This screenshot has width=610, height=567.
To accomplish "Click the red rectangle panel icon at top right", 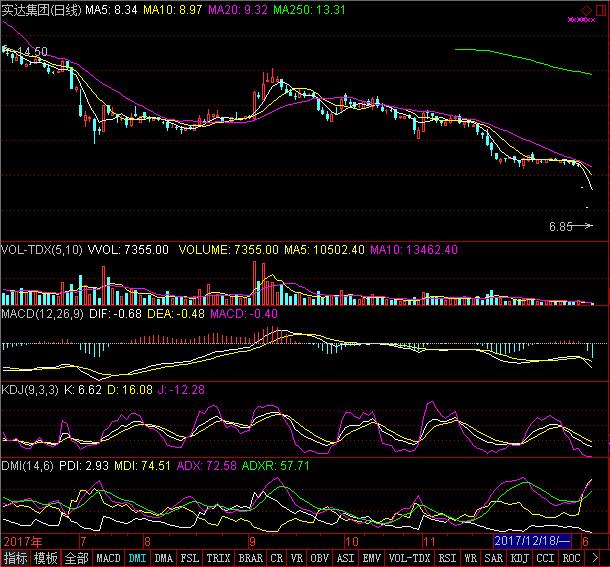I will click(601, 10).
